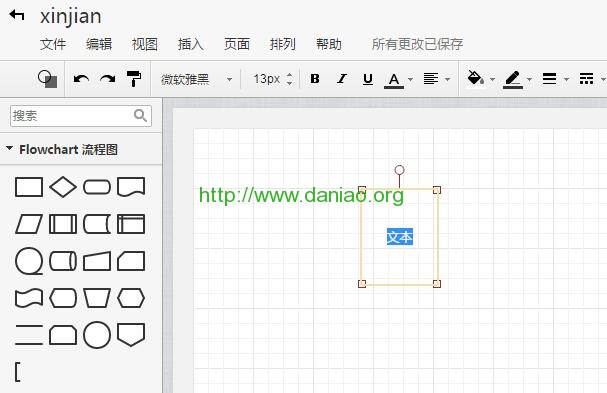Select the preparation hexagon shape

point(131,298)
